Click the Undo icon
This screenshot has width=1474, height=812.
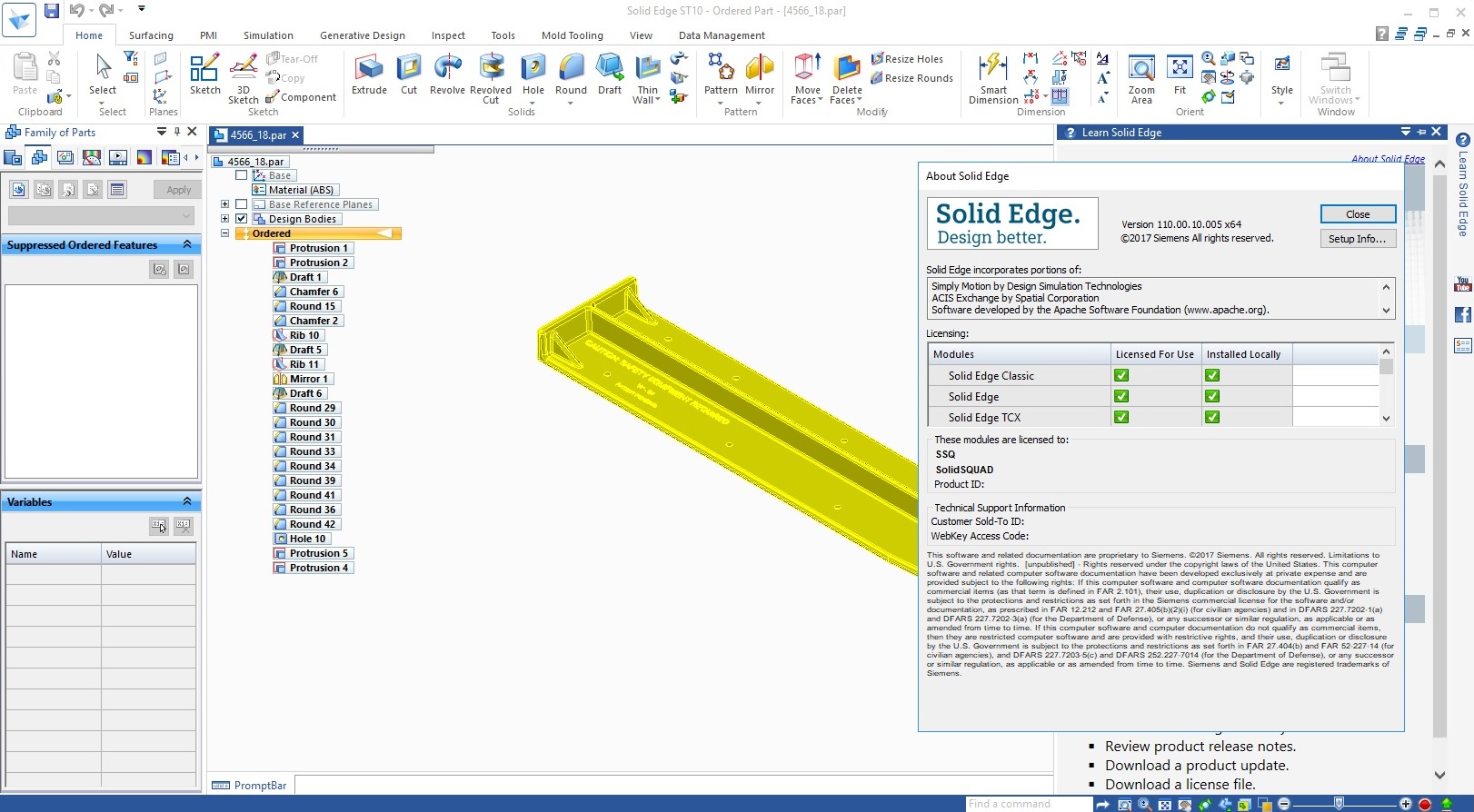76,10
